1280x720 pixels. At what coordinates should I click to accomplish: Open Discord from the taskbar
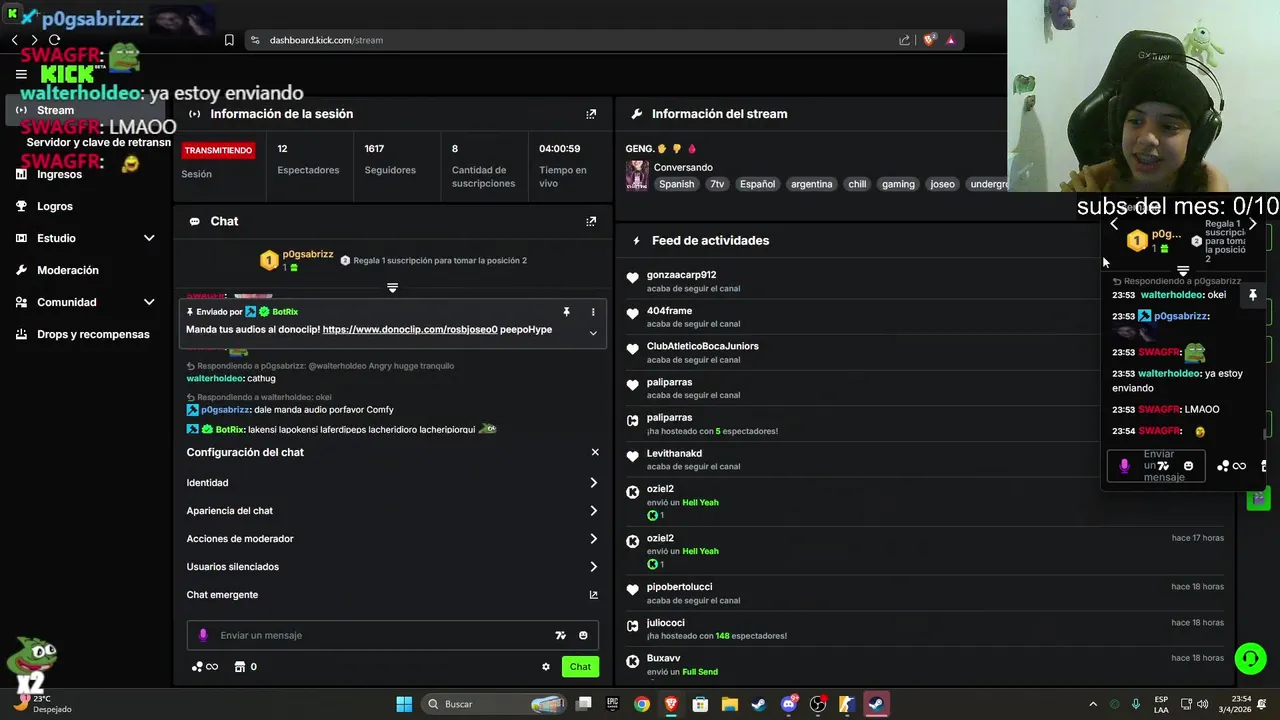788,704
